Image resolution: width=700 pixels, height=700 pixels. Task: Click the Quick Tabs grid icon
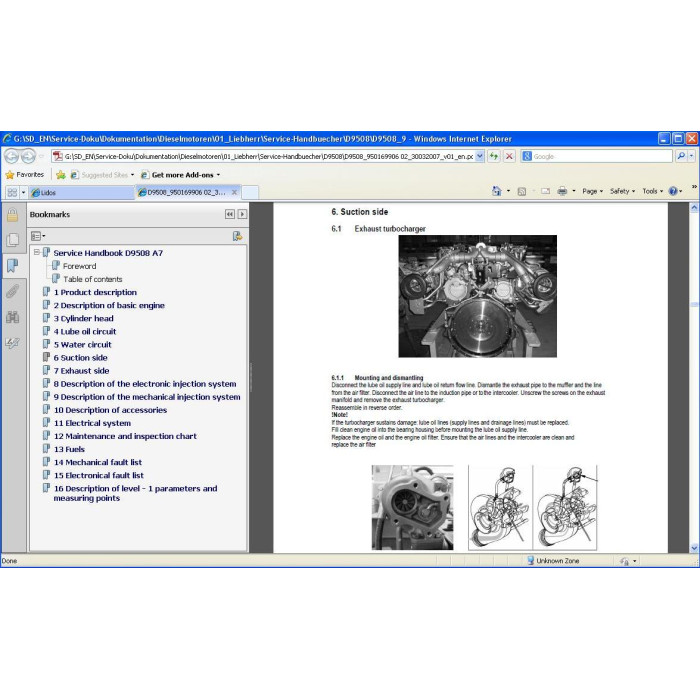(x=12, y=192)
